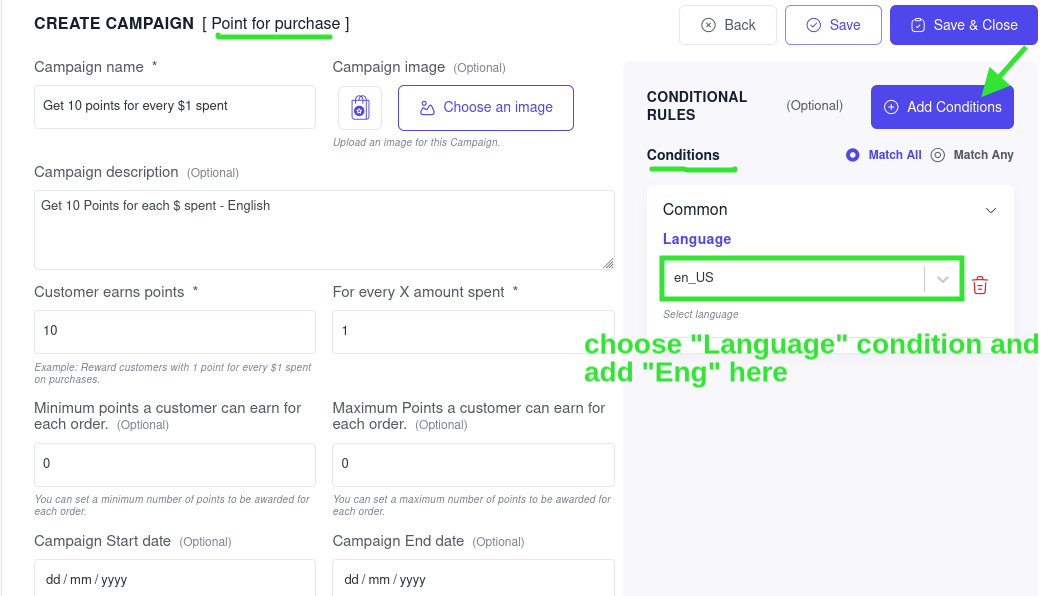Select the Match All radio option
Viewport: 1045px width, 596px height.
852,155
